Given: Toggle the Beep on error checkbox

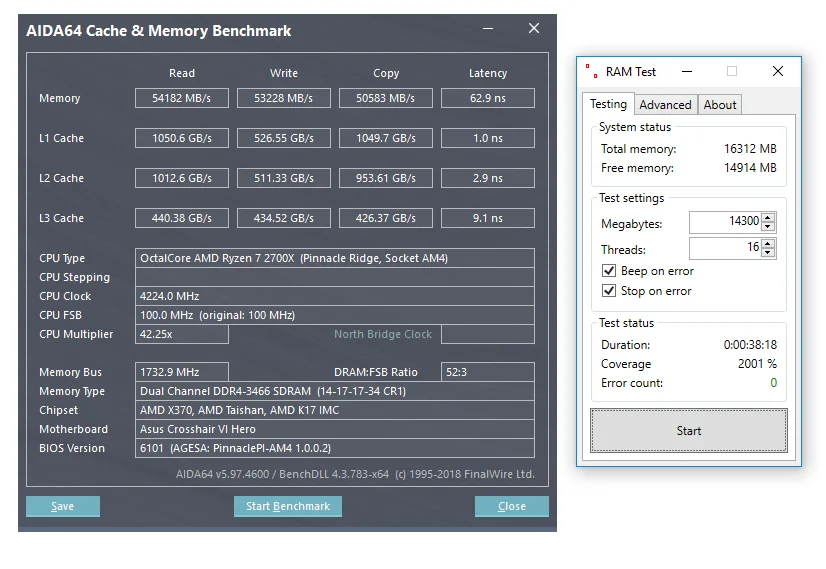Looking at the screenshot, I should 609,271.
